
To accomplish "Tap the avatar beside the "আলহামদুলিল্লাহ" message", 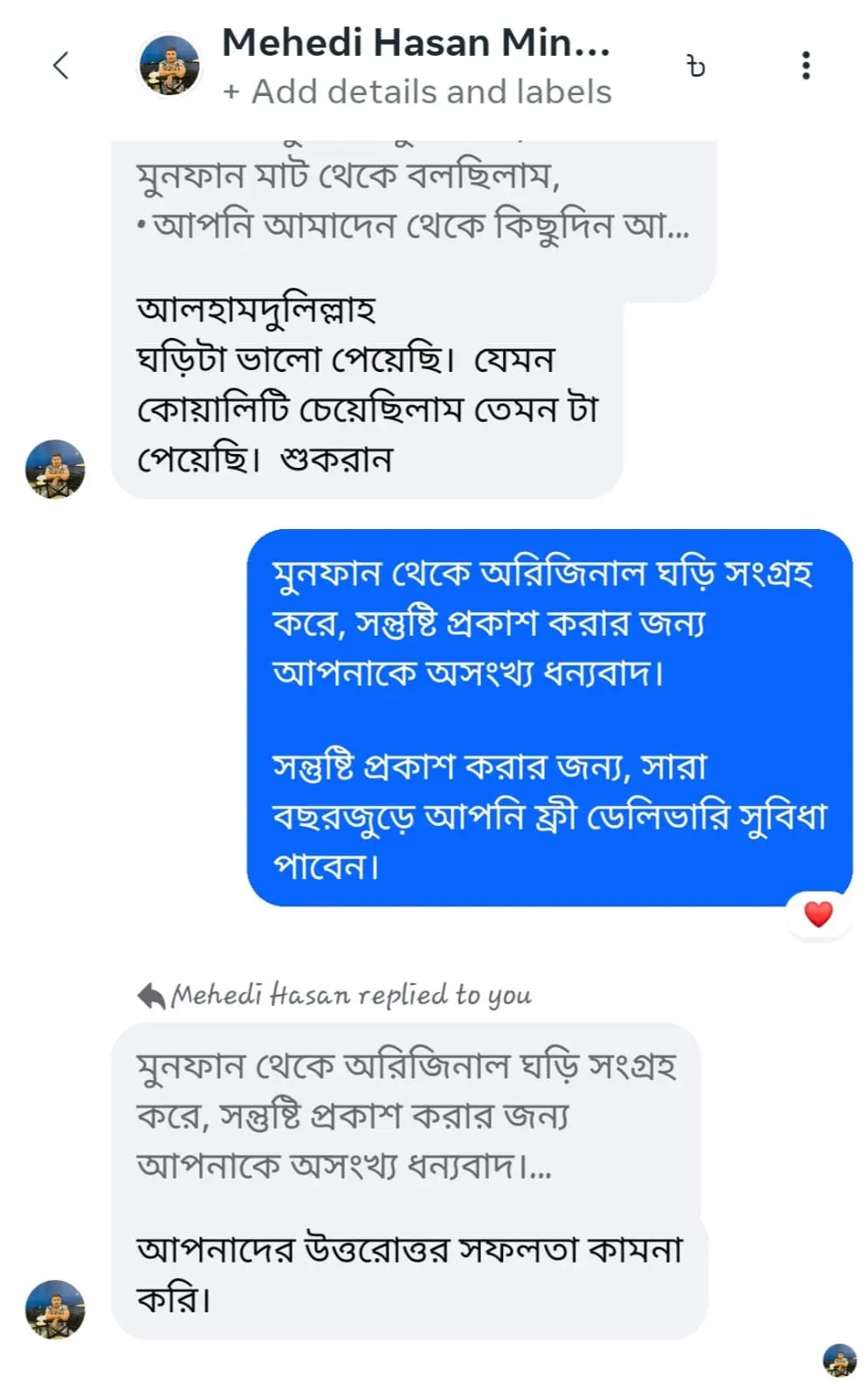I will (55, 469).
